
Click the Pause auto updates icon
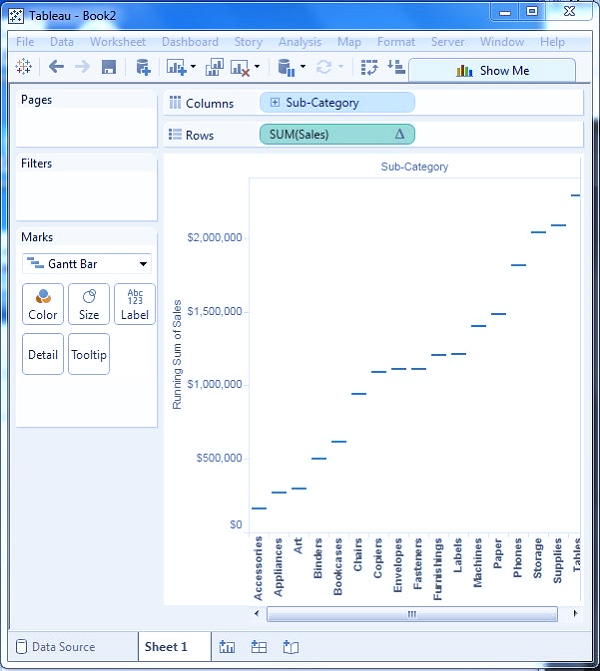point(286,68)
